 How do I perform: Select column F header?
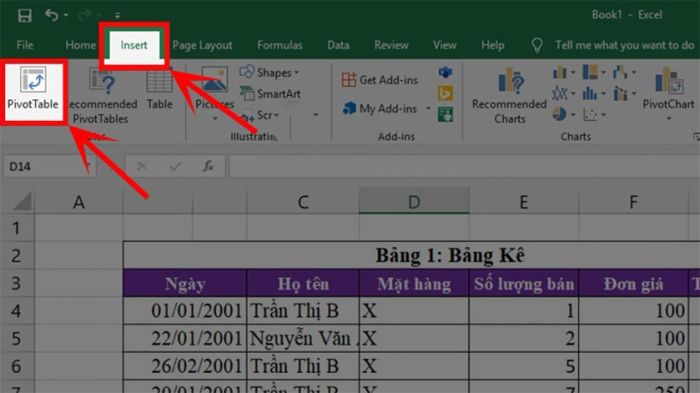[x=633, y=202]
